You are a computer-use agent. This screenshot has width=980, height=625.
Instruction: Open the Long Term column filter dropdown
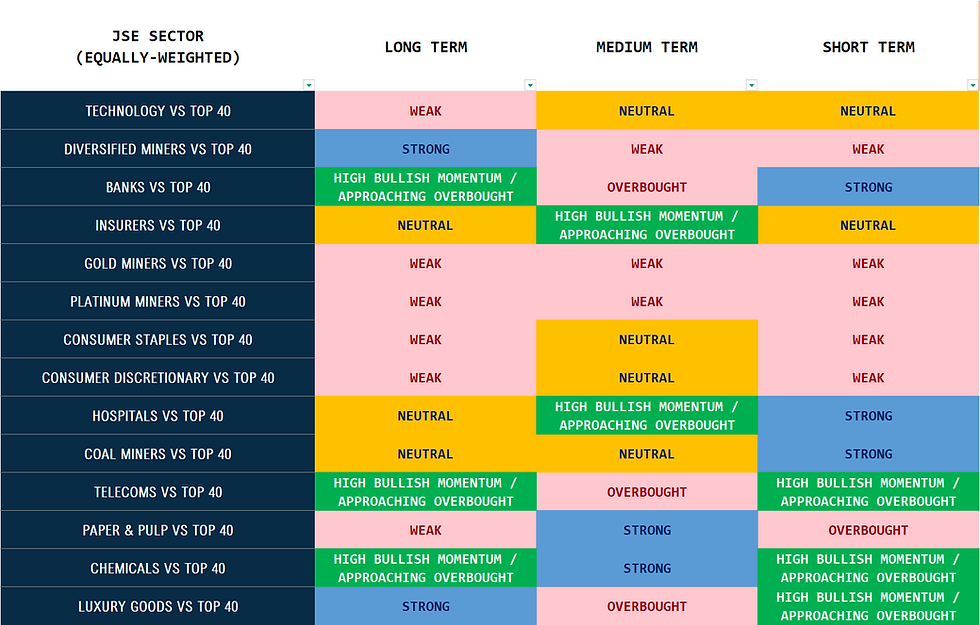click(530, 85)
